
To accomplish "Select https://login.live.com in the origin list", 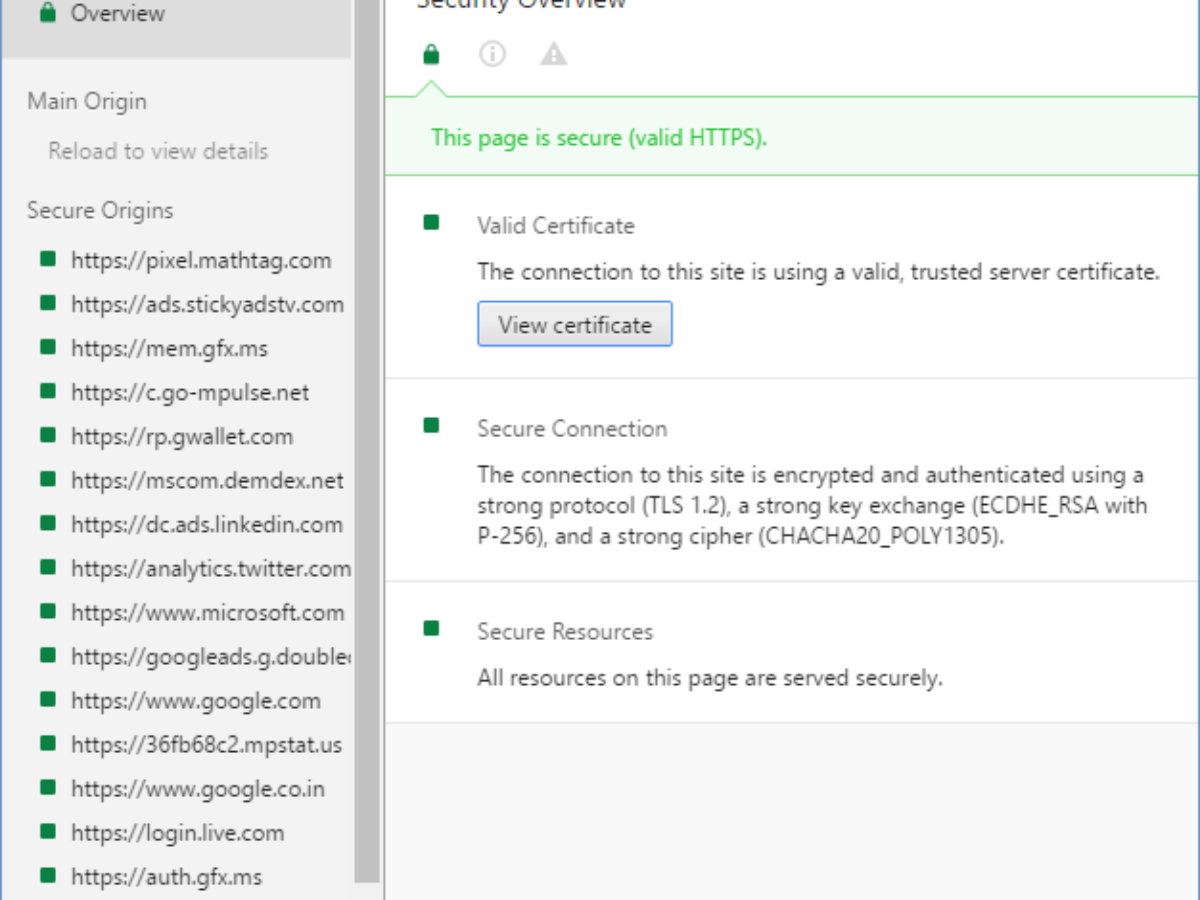I will click(x=177, y=832).
